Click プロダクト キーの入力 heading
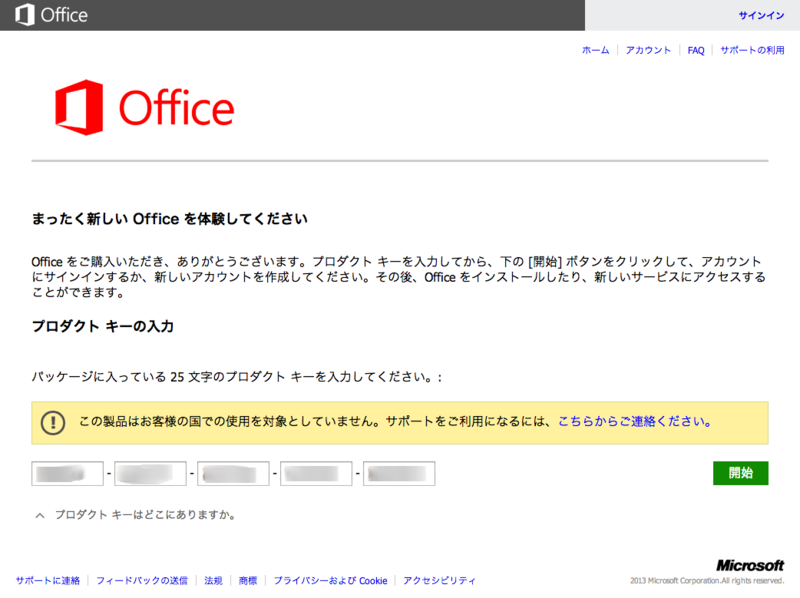This screenshot has width=800, height=598. pos(103,326)
